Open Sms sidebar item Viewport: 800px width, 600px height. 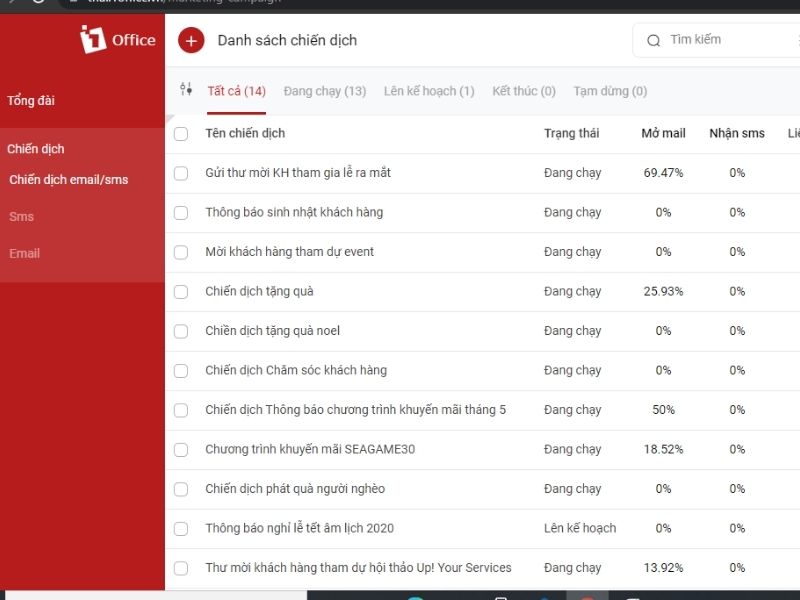[21, 216]
